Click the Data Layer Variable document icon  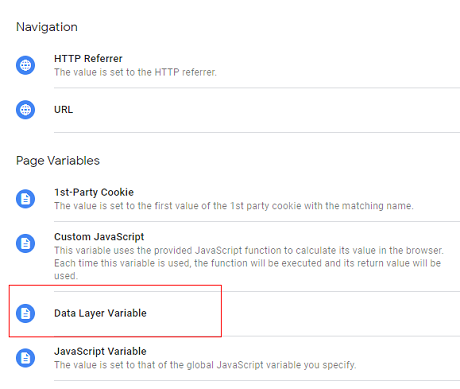pos(25,313)
